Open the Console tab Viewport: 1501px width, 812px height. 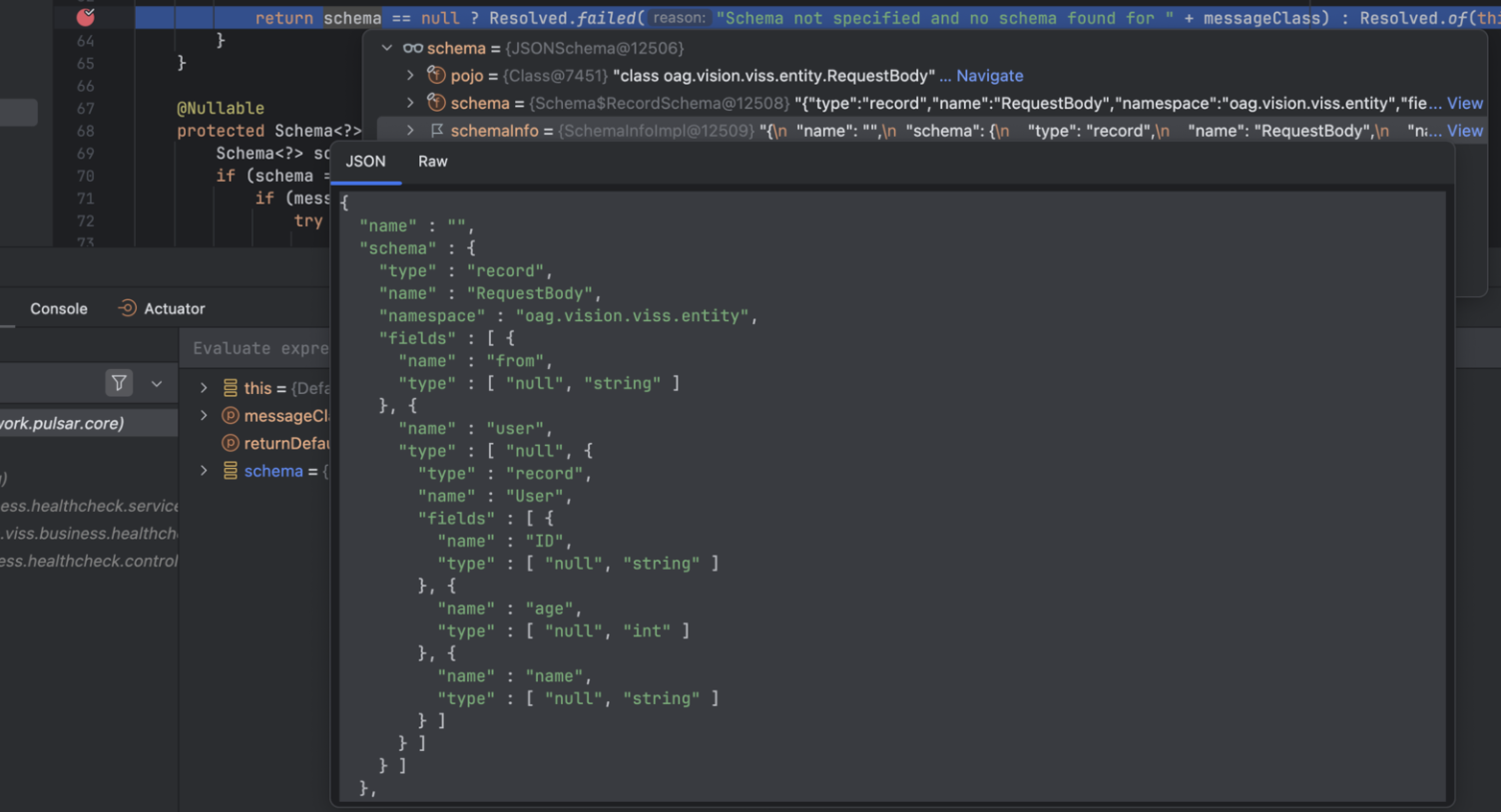pos(58,309)
